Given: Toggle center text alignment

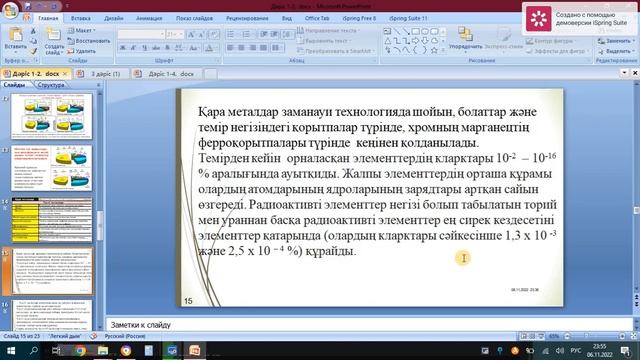Looking at the screenshot, I should [241, 48].
